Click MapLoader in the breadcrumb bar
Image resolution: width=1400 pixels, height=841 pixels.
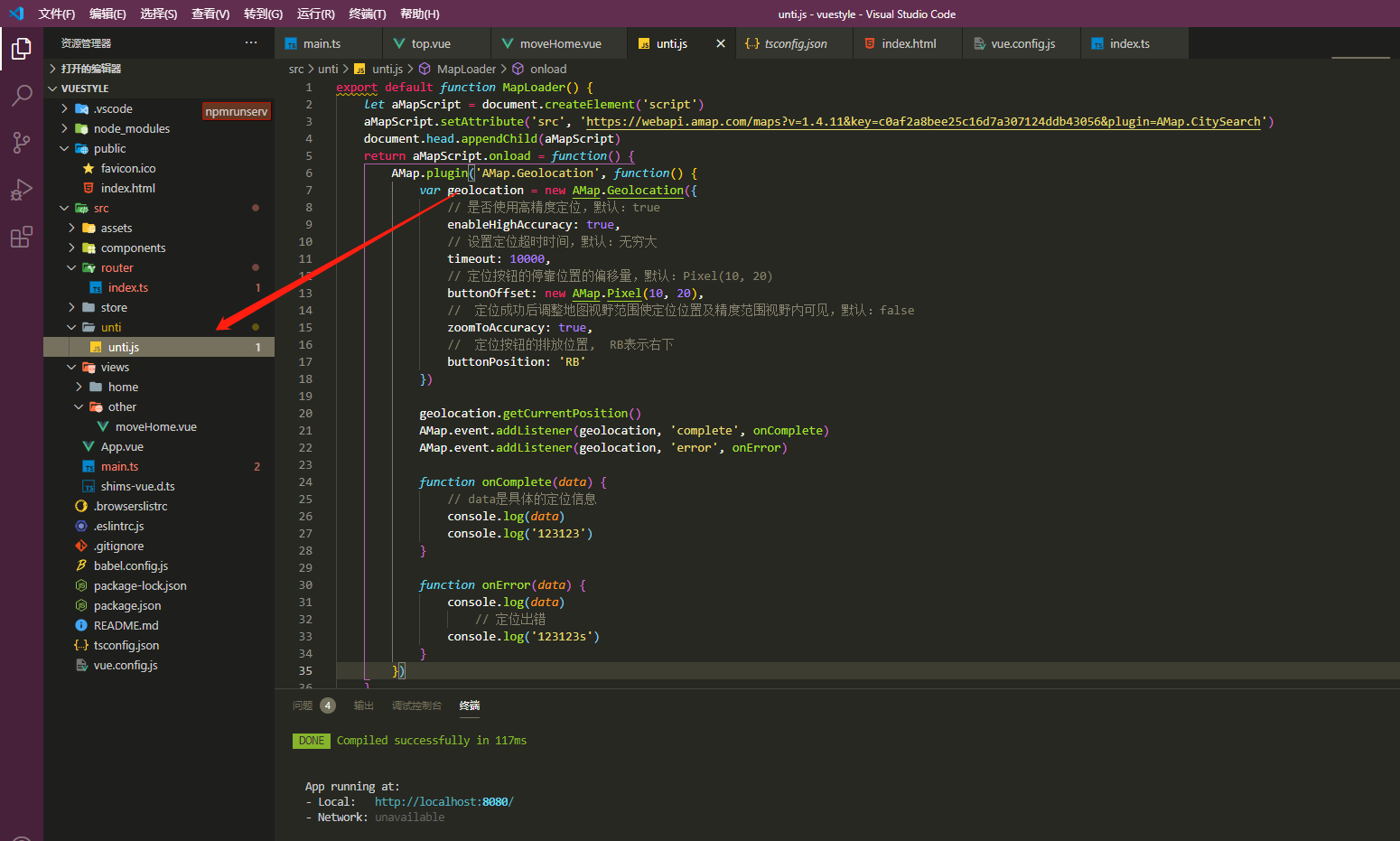pyautogui.click(x=467, y=68)
